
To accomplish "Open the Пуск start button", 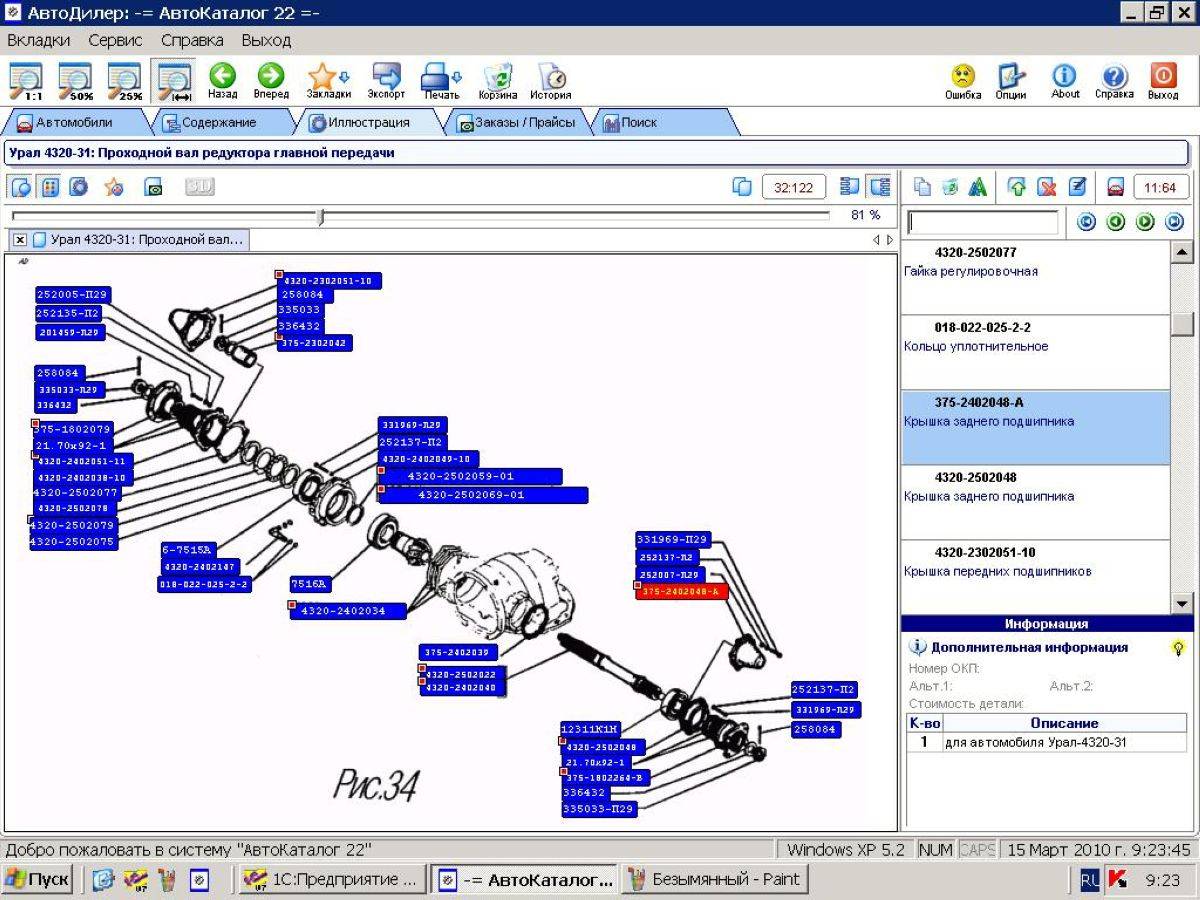I will point(38,880).
